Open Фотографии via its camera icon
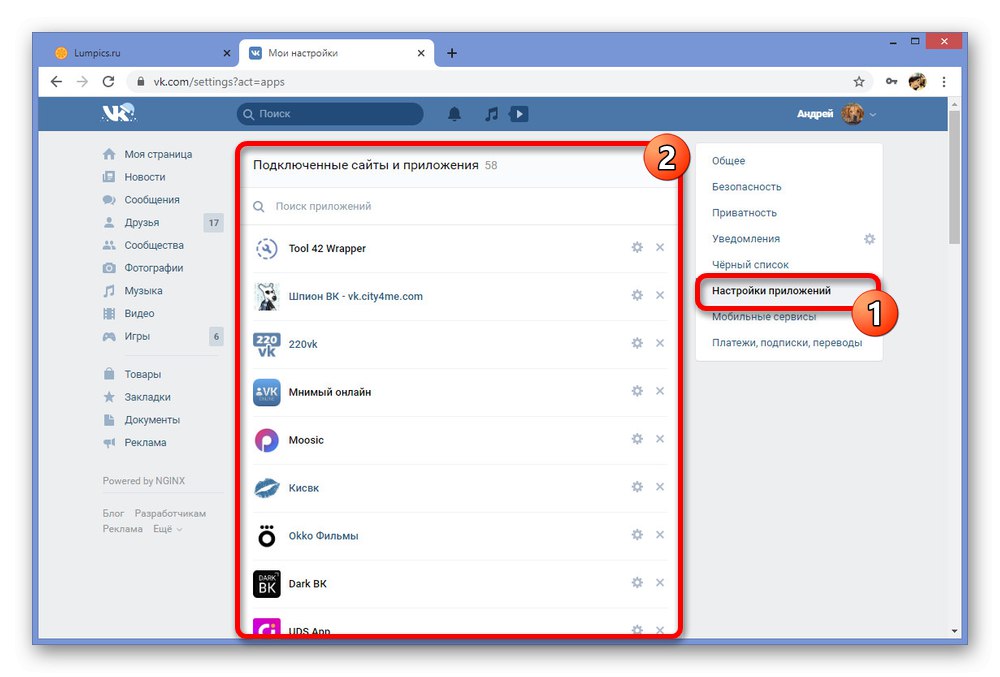 click(x=110, y=267)
